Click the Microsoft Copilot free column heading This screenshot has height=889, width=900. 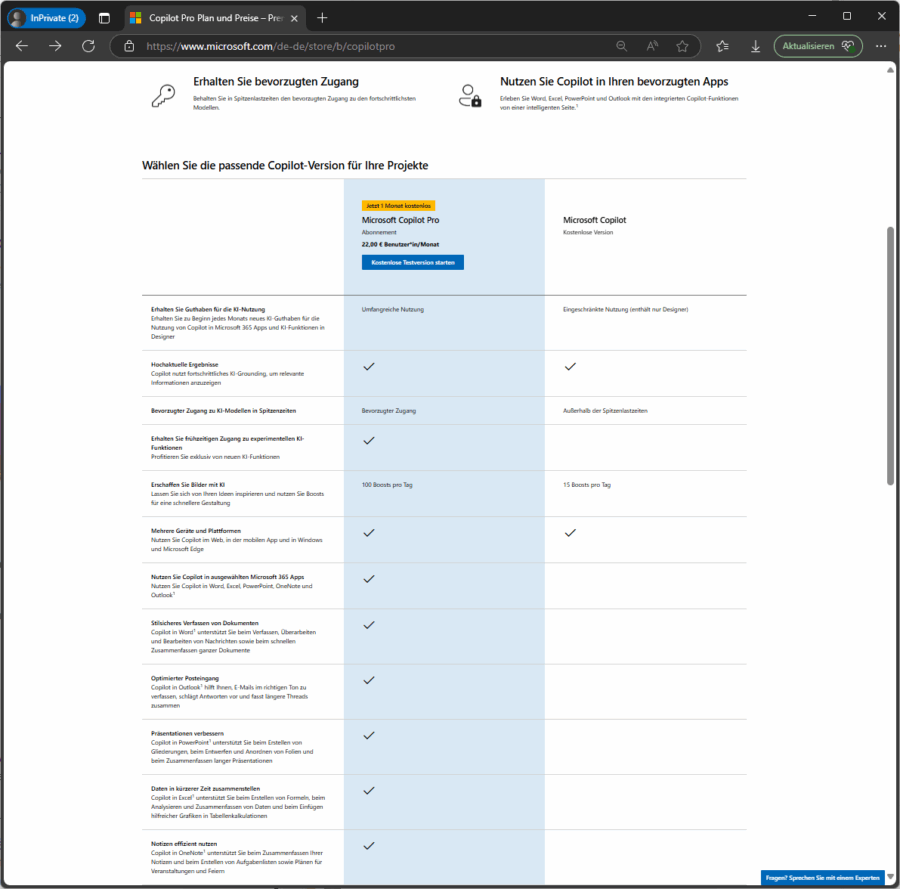595,220
